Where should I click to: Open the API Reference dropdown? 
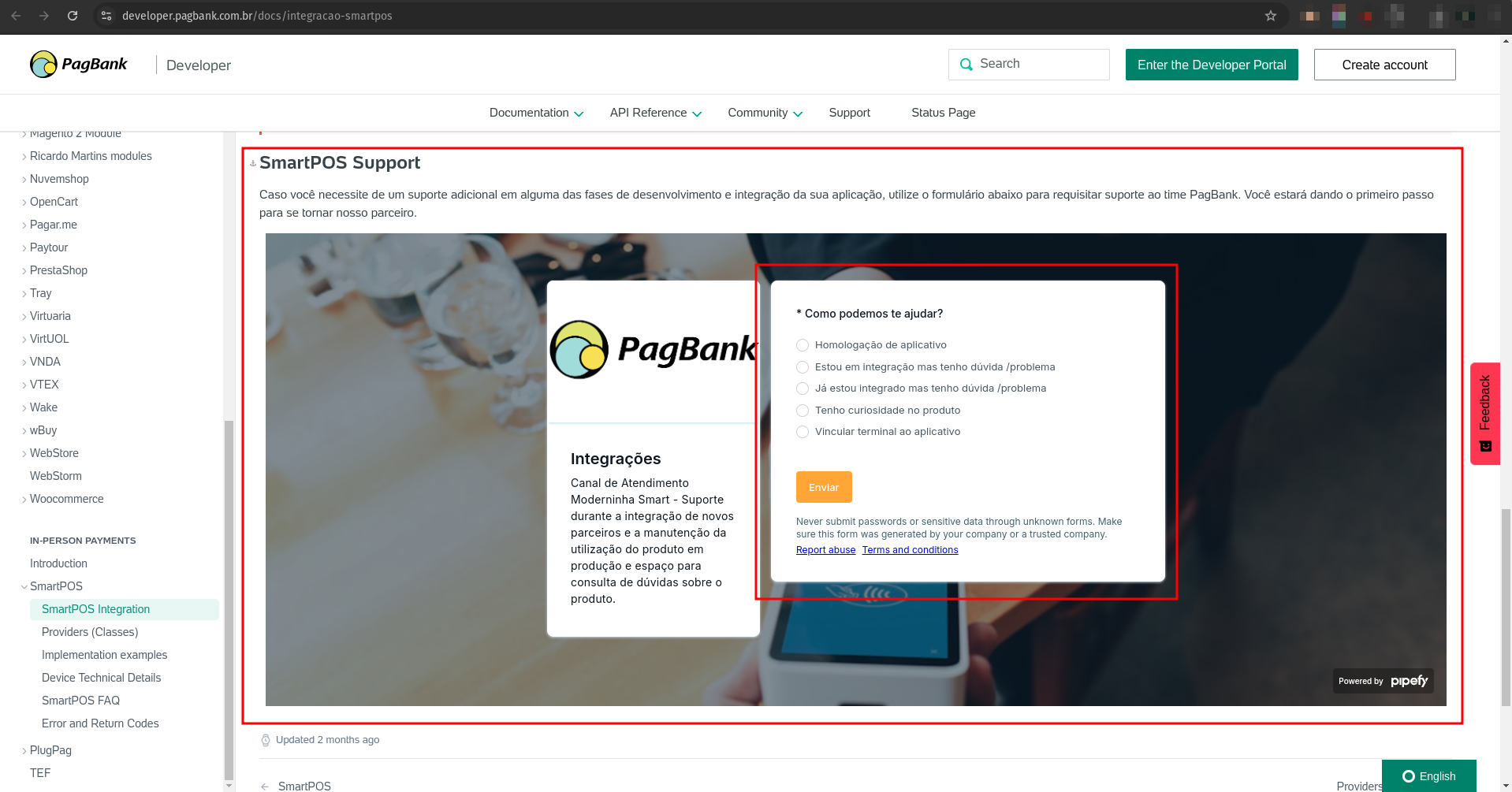pos(656,113)
